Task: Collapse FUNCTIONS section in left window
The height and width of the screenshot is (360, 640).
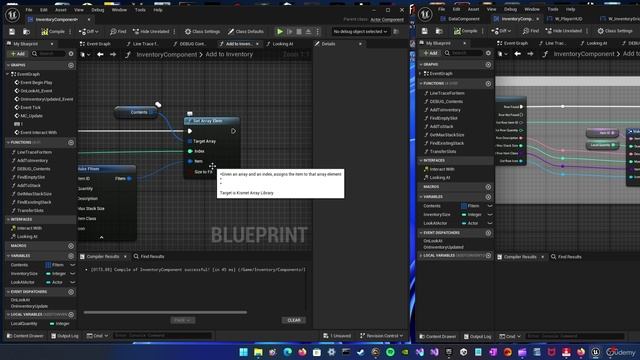Action: (8, 142)
